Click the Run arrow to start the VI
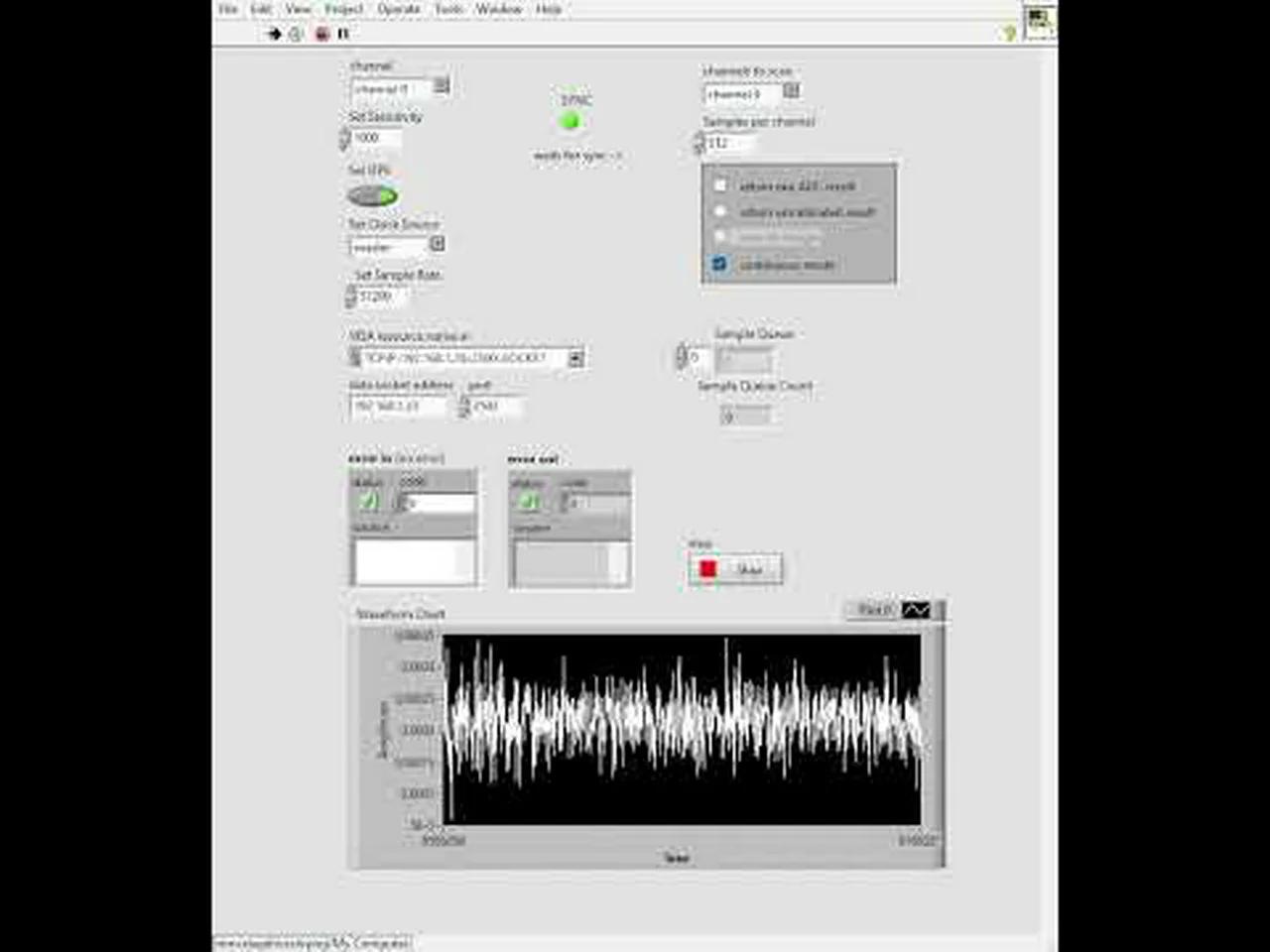The height and width of the screenshot is (952, 1270). [275, 34]
